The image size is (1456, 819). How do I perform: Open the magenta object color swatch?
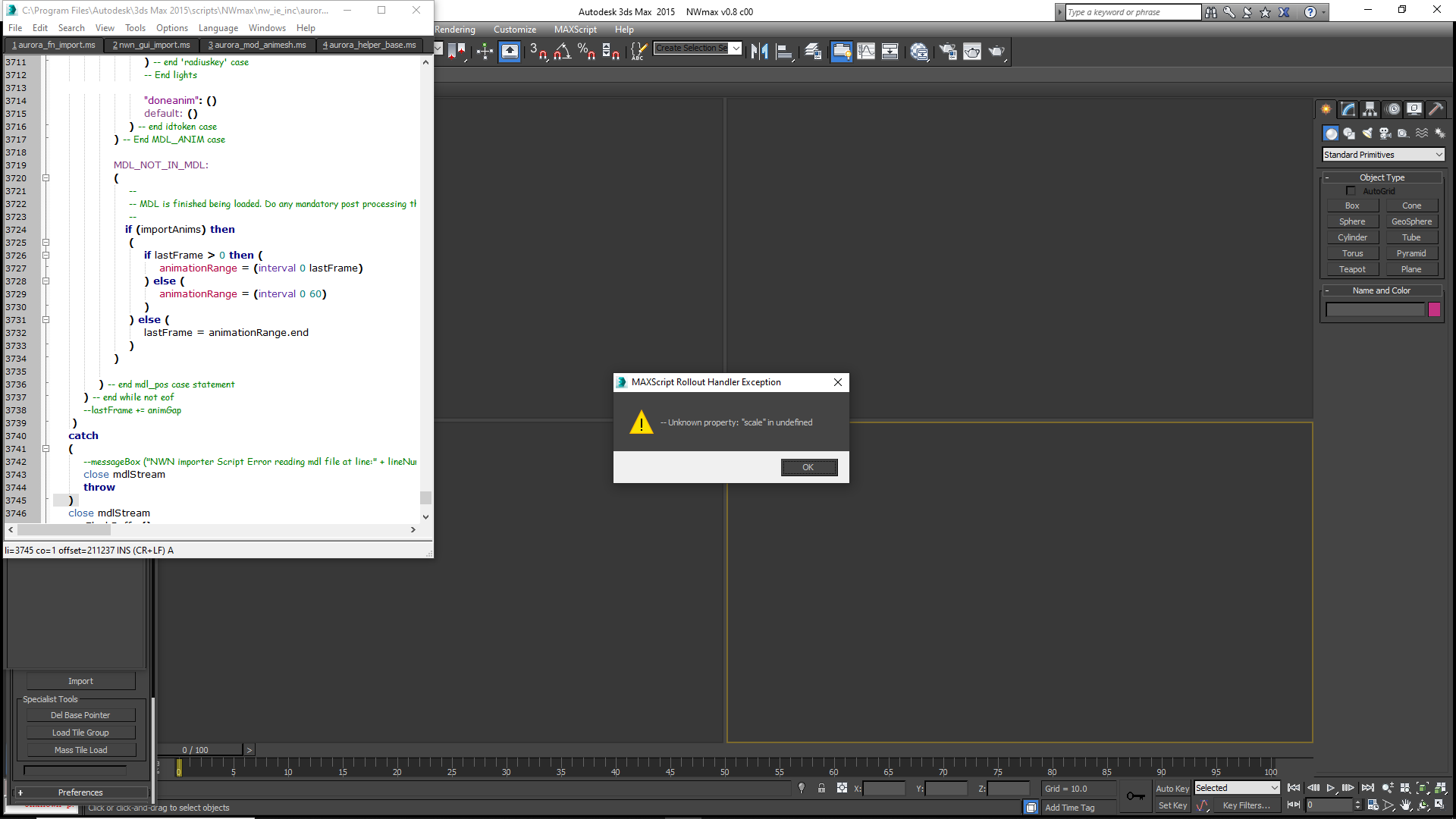1434,309
